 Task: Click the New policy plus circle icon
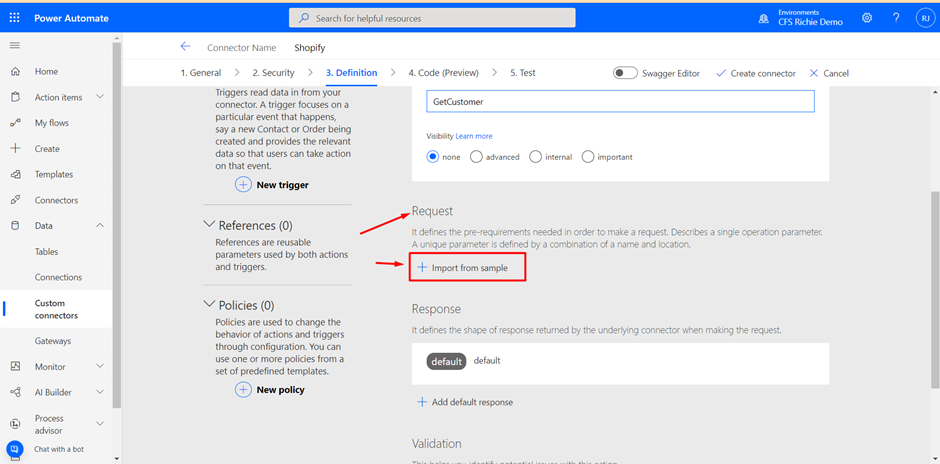point(243,390)
